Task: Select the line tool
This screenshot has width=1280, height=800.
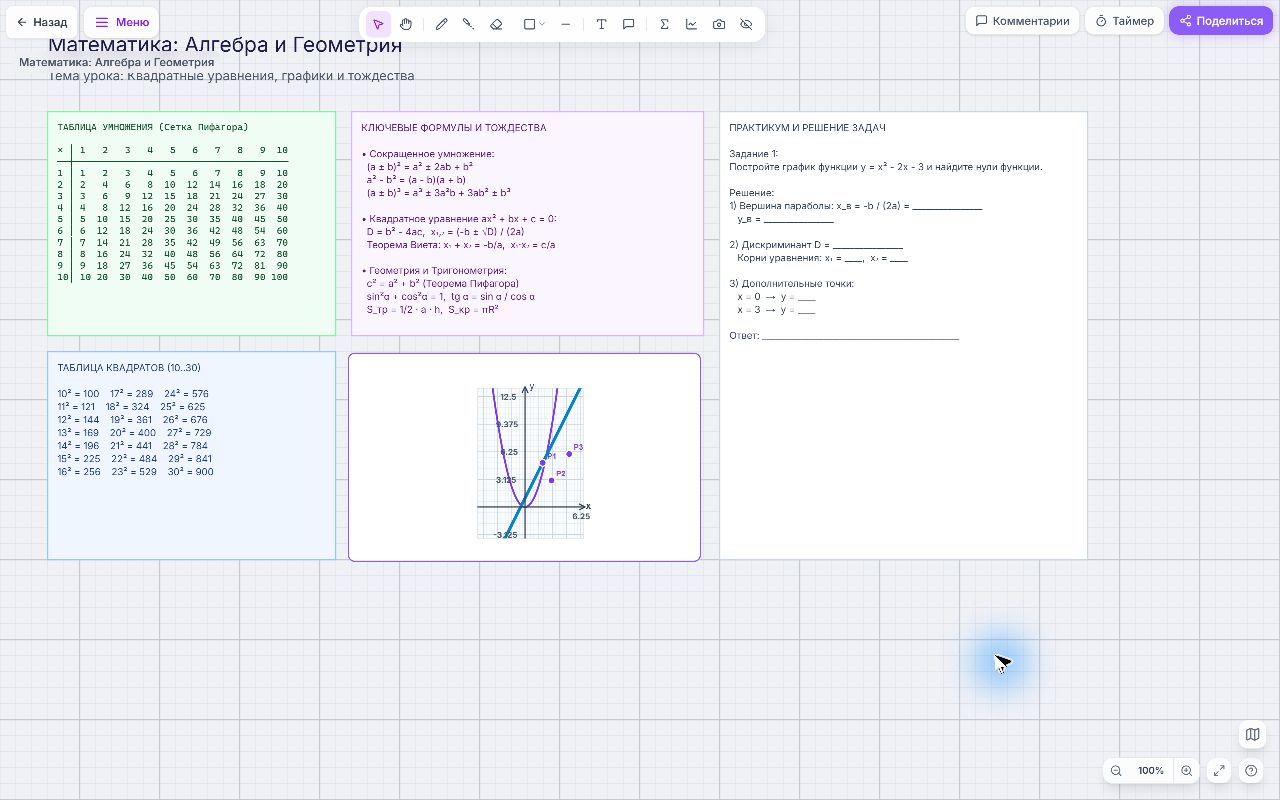Action: pos(566,24)
